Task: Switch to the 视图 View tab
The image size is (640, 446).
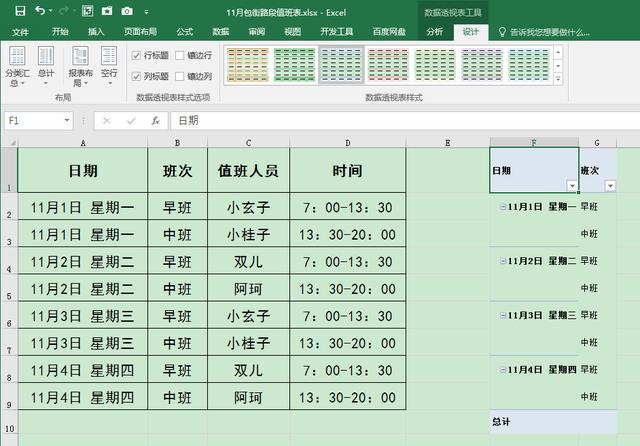Action: [x=293, y=32]
